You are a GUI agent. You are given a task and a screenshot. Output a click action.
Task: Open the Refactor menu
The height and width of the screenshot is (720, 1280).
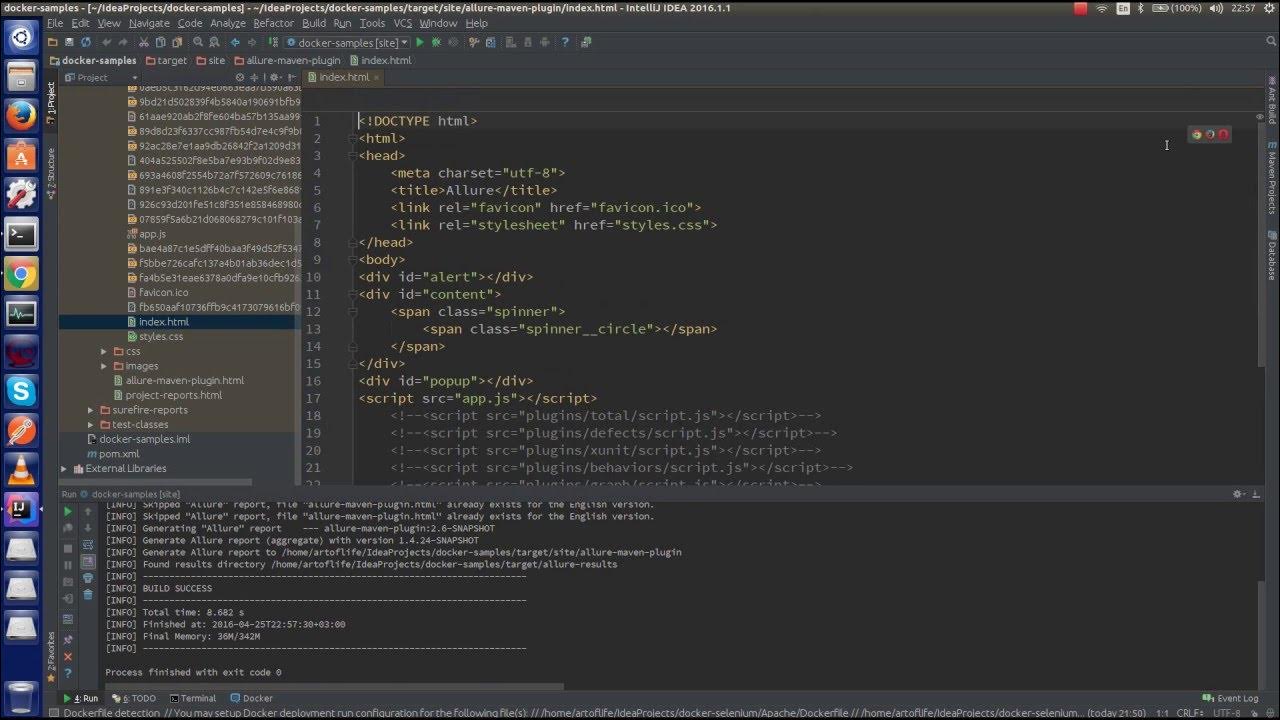point(273,23)
